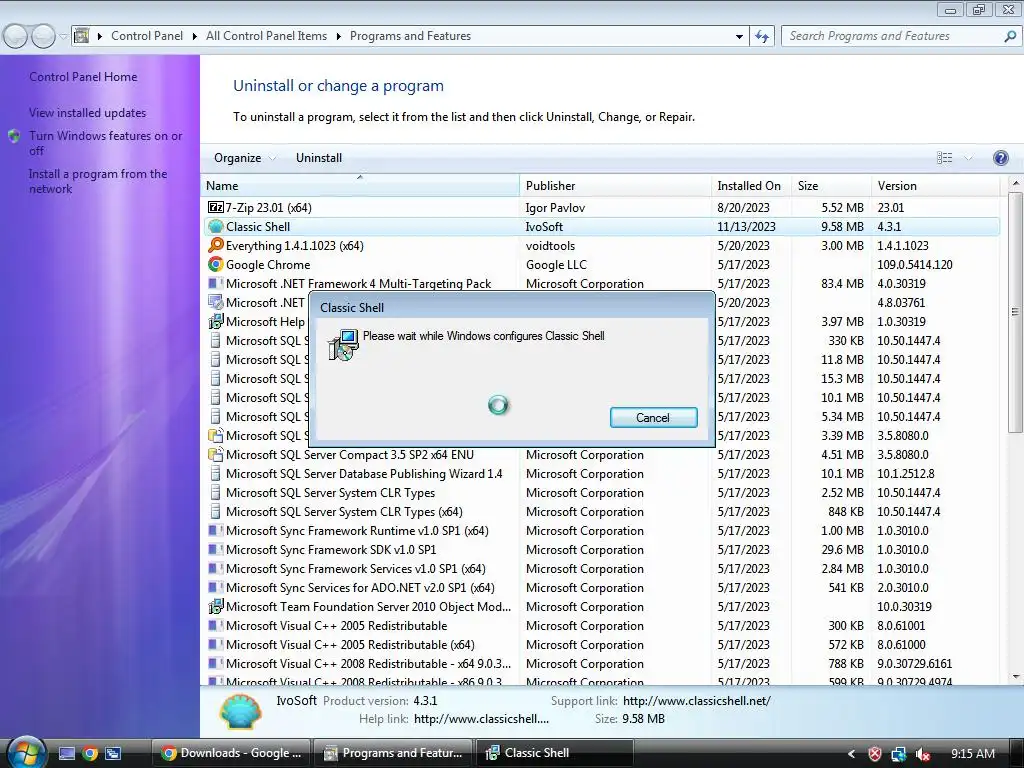
Task: Click the large Classic Shell icon in details pane
Action: click(240, 712)
